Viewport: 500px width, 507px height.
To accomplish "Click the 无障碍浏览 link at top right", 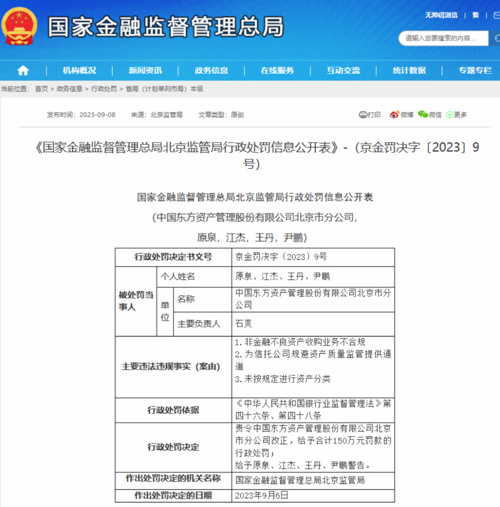I will (441, 15).
